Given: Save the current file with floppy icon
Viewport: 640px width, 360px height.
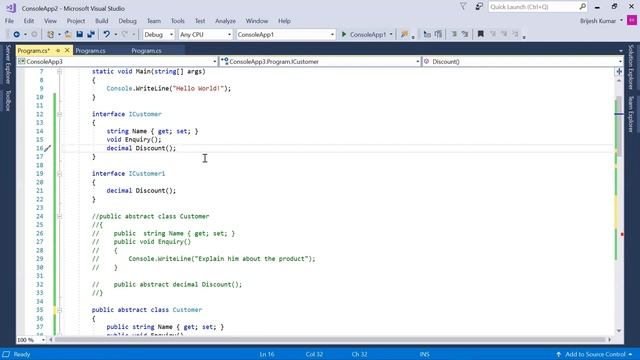Looking at the screenshot, I should [x=80, y=35].
